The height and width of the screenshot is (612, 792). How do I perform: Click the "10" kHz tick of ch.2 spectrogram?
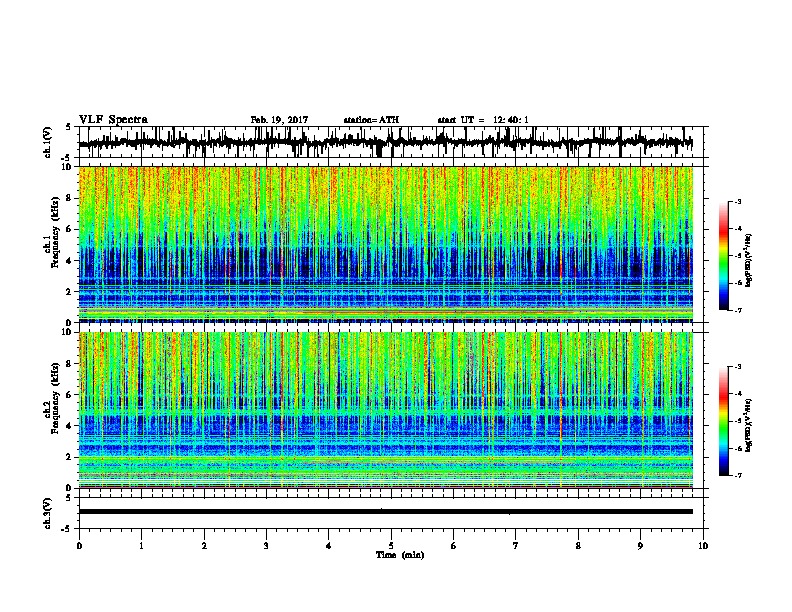coord(69,333)
